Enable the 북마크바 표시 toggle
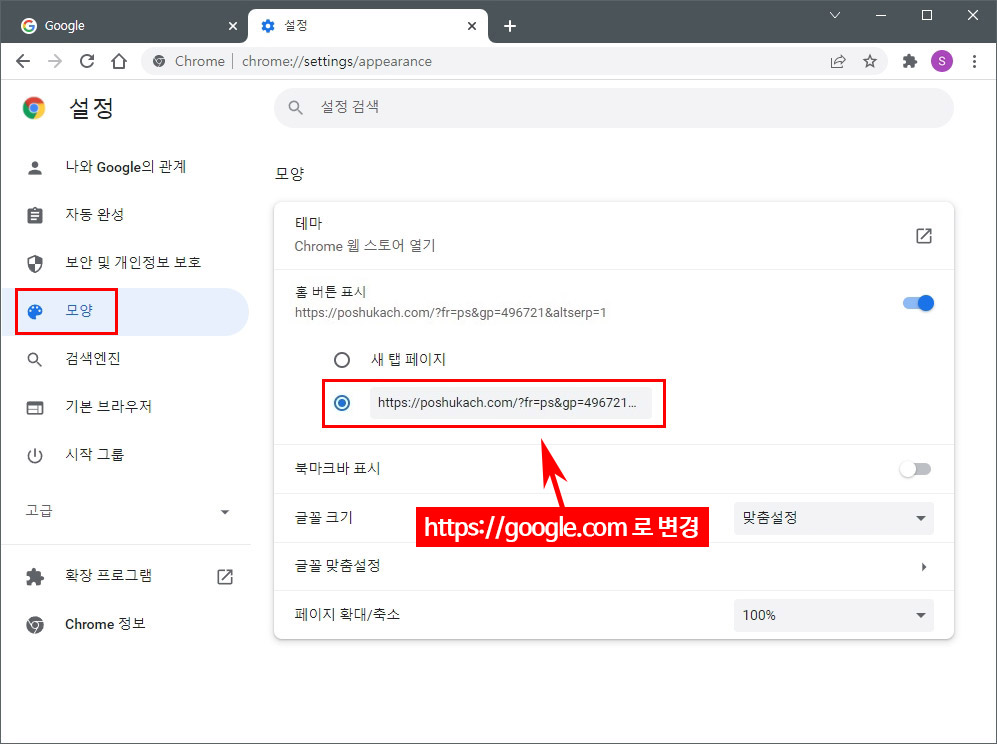The height and width of the screenshot is (744, 997). pos(916,469)
